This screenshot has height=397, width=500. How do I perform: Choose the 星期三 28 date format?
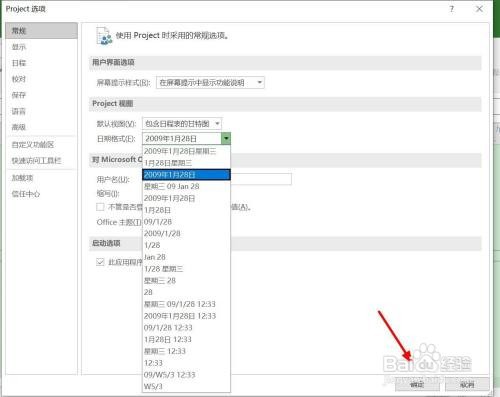pos(186,281)
